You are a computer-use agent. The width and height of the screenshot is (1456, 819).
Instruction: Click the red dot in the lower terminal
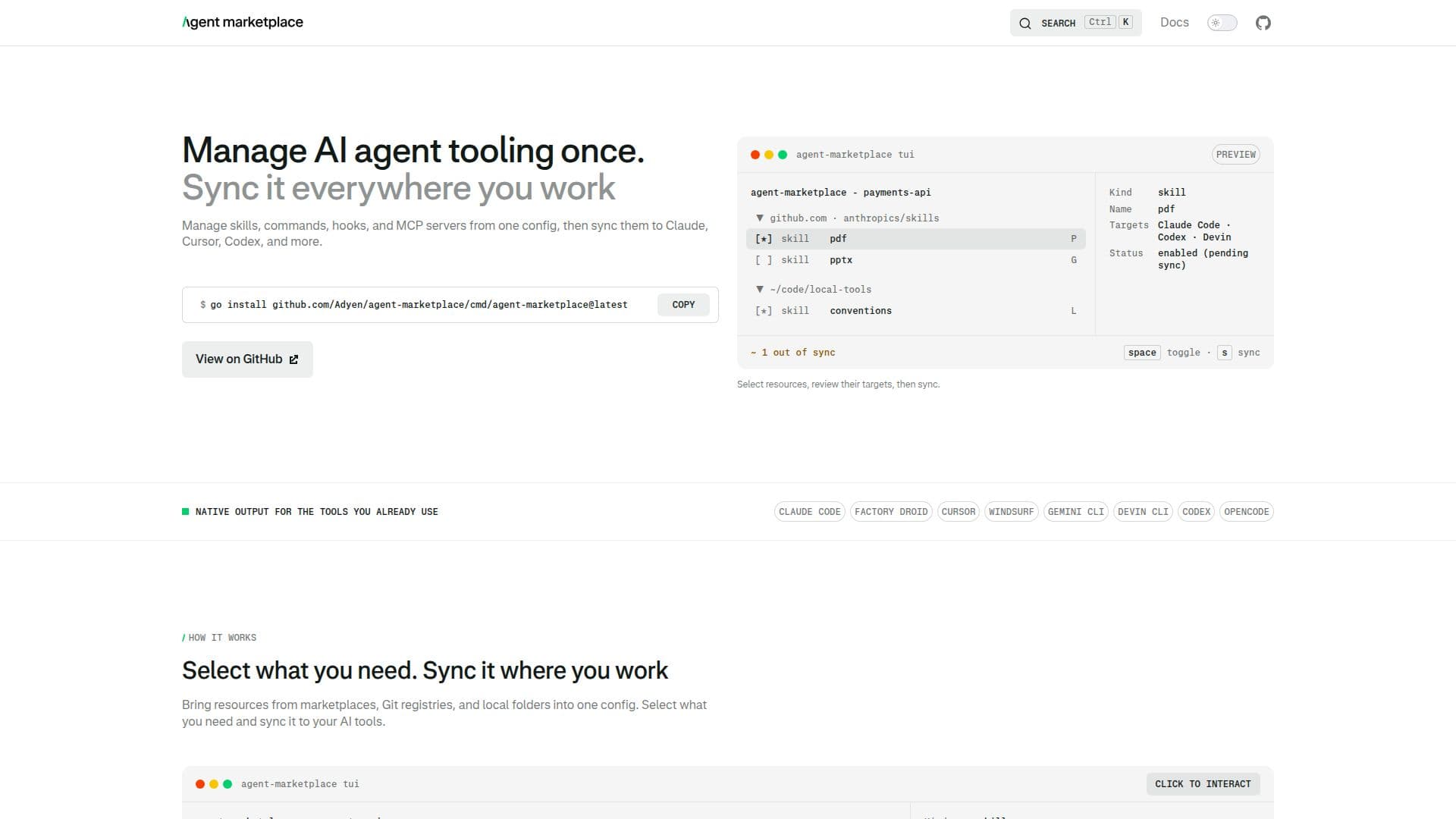click(x=200, y=784)
